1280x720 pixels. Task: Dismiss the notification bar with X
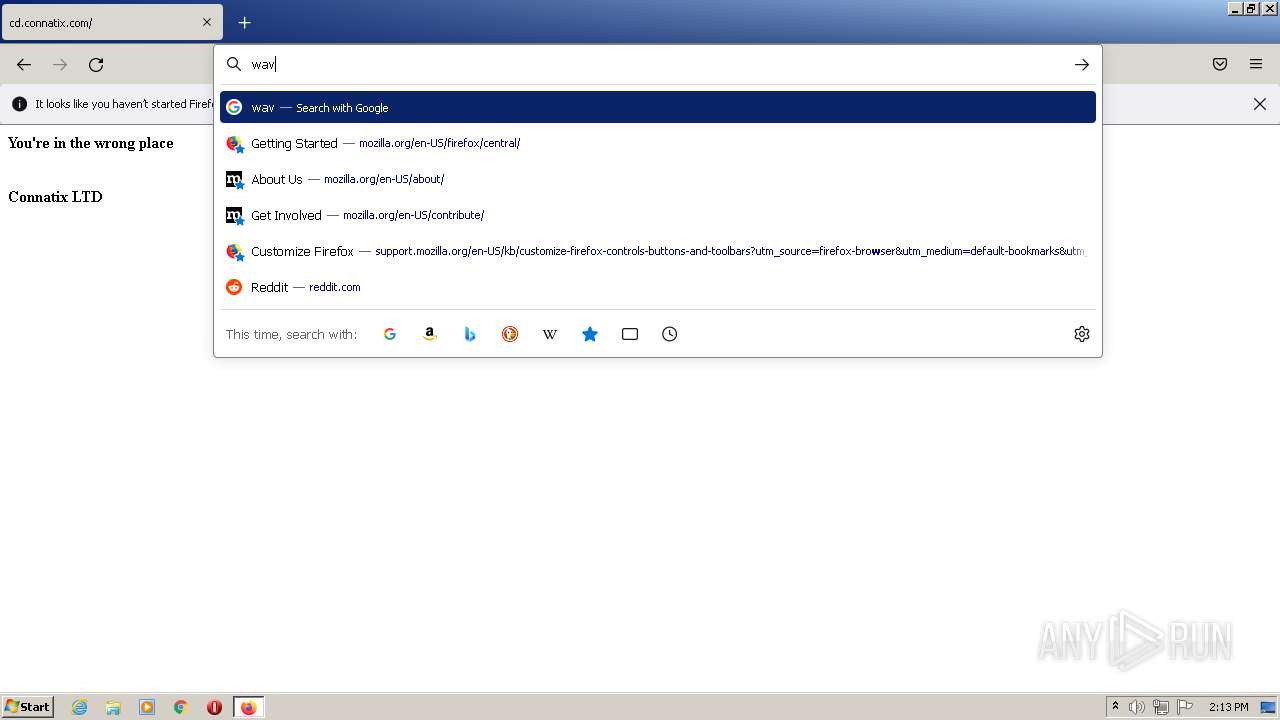pyautogui.click(x=1260, y=104)
